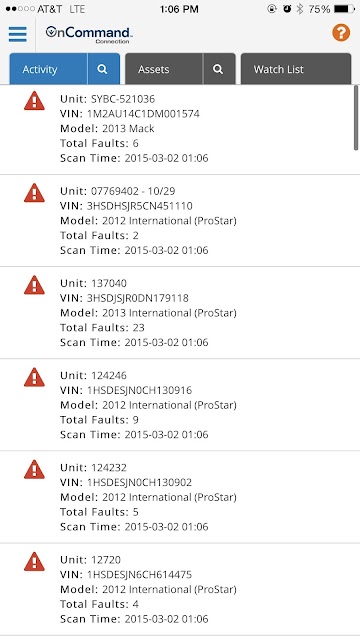Tap warning icon for unit SYBC-521036
This screenshot has height=640, width=360.
click(x=34, y=101)
